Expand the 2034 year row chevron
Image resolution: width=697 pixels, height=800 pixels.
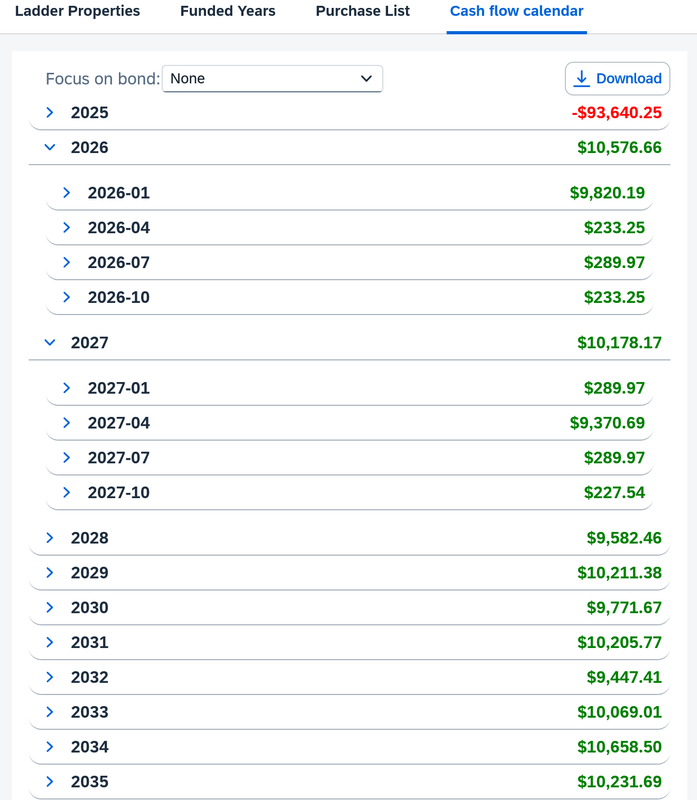tap(49, 746)
